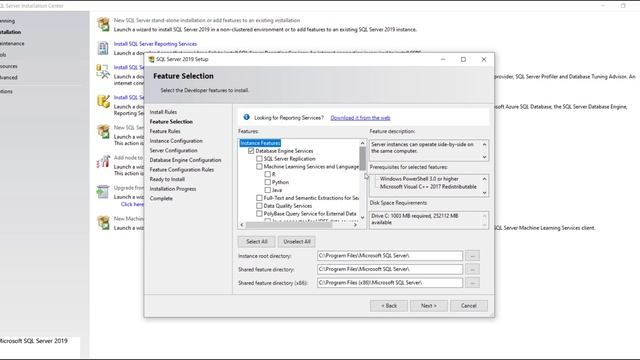640x360 pixels.
Task: Browse for shared feature directory (x86)
Action: tap(472, 283)
